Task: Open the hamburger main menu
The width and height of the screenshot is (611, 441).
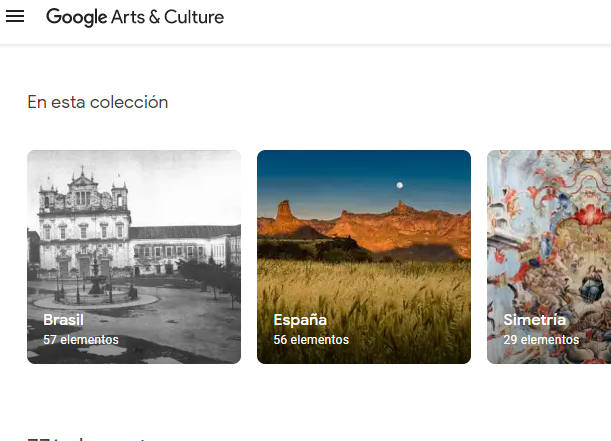Action: (15, 17)
